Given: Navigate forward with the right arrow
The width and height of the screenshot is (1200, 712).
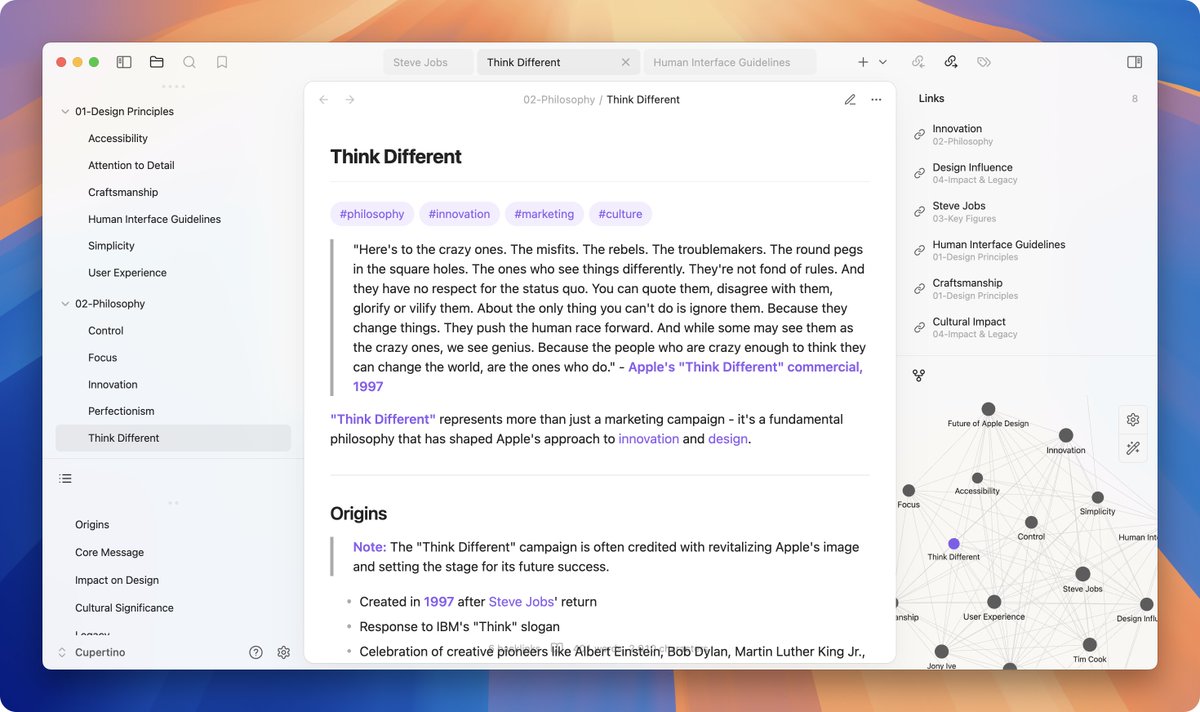Looking at the screenshot, I should pos(350,99).
